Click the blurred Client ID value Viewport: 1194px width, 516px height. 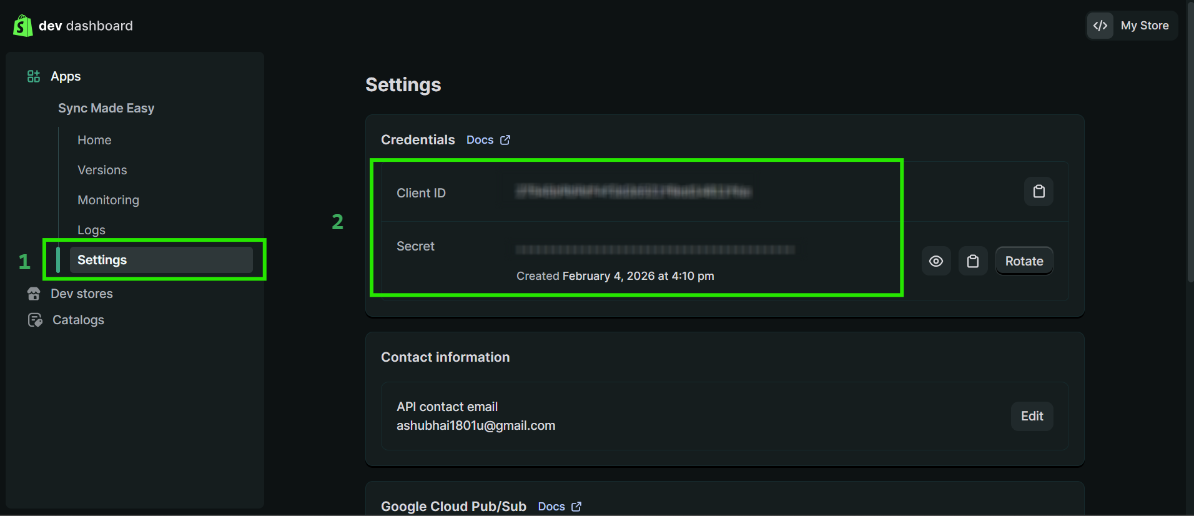(633, 192)
